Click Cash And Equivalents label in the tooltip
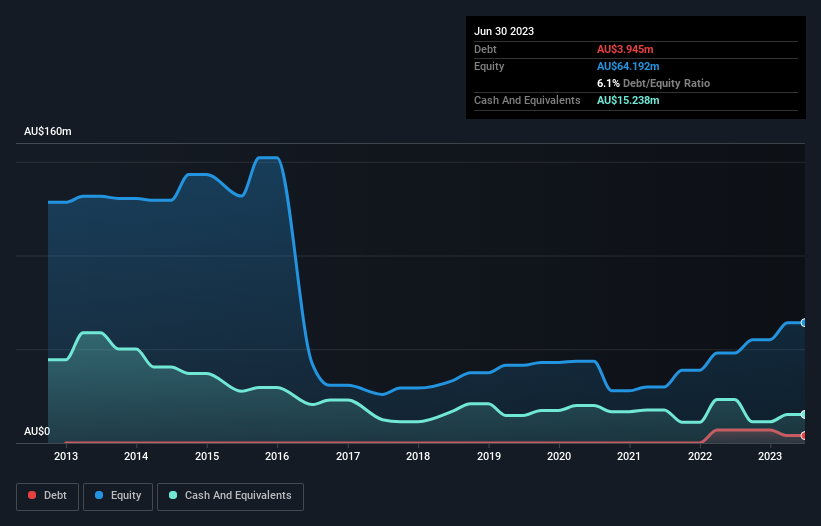Image resolution: width=821 pixels, height=526 pixels. [527, 100]
